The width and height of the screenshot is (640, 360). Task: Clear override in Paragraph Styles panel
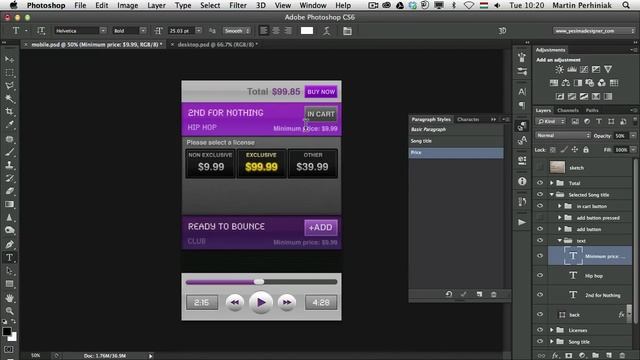coord(449,294)
